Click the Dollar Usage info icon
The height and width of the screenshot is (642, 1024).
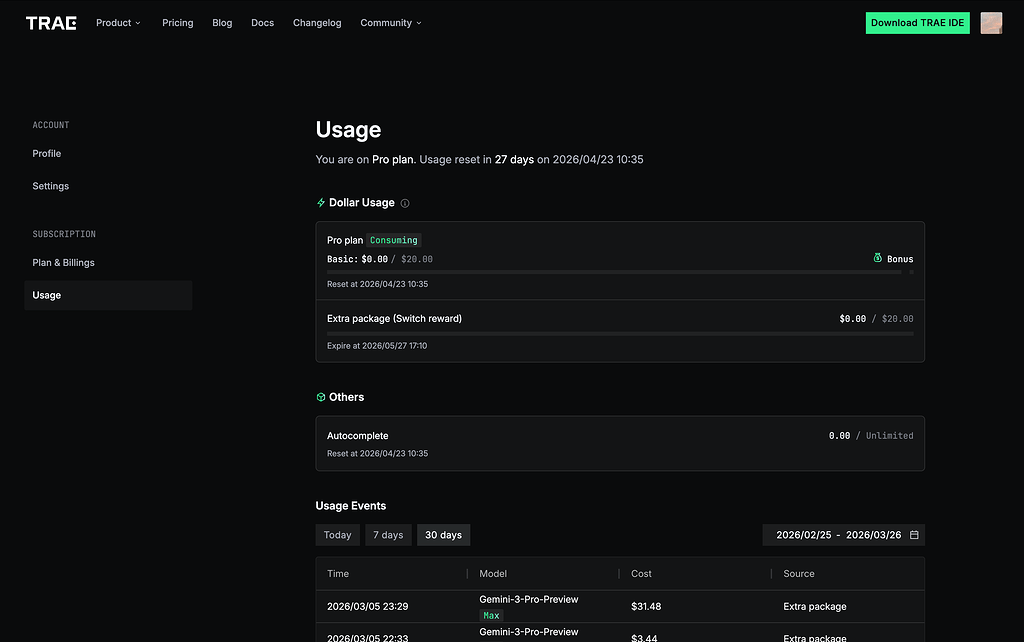(405, 203)
